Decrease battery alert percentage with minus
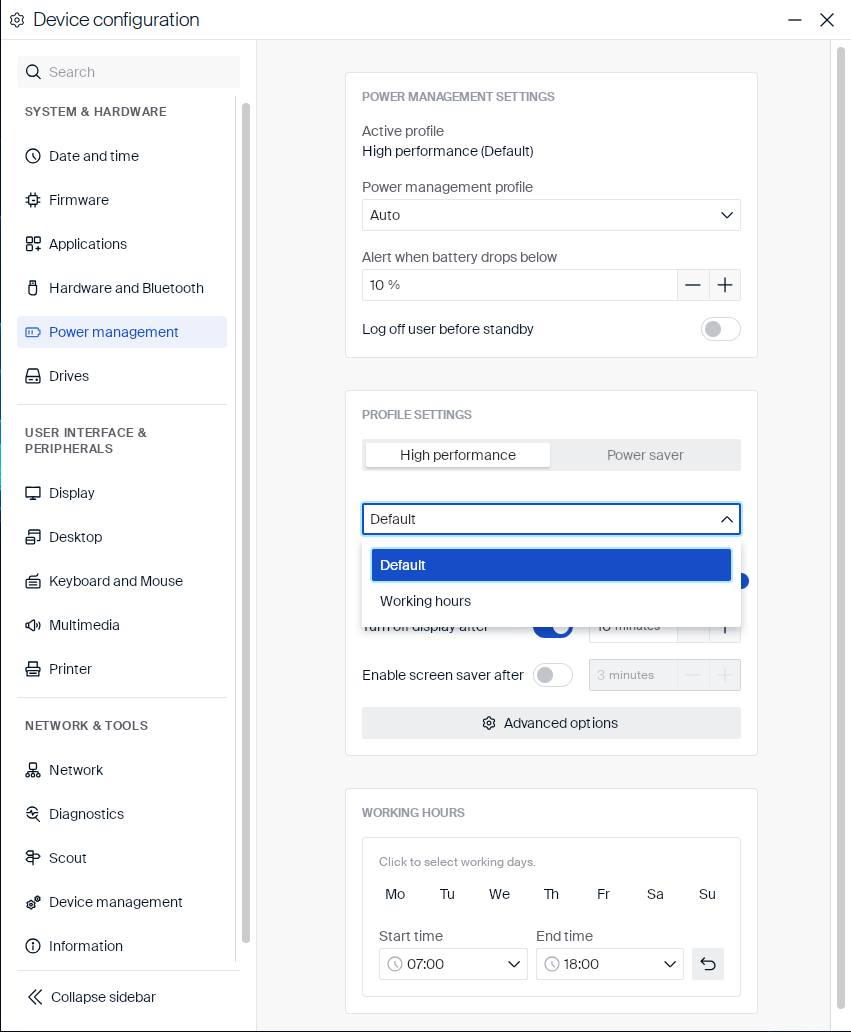The width and height of the screenshot is (851, 1032). [x=693, y=285]
